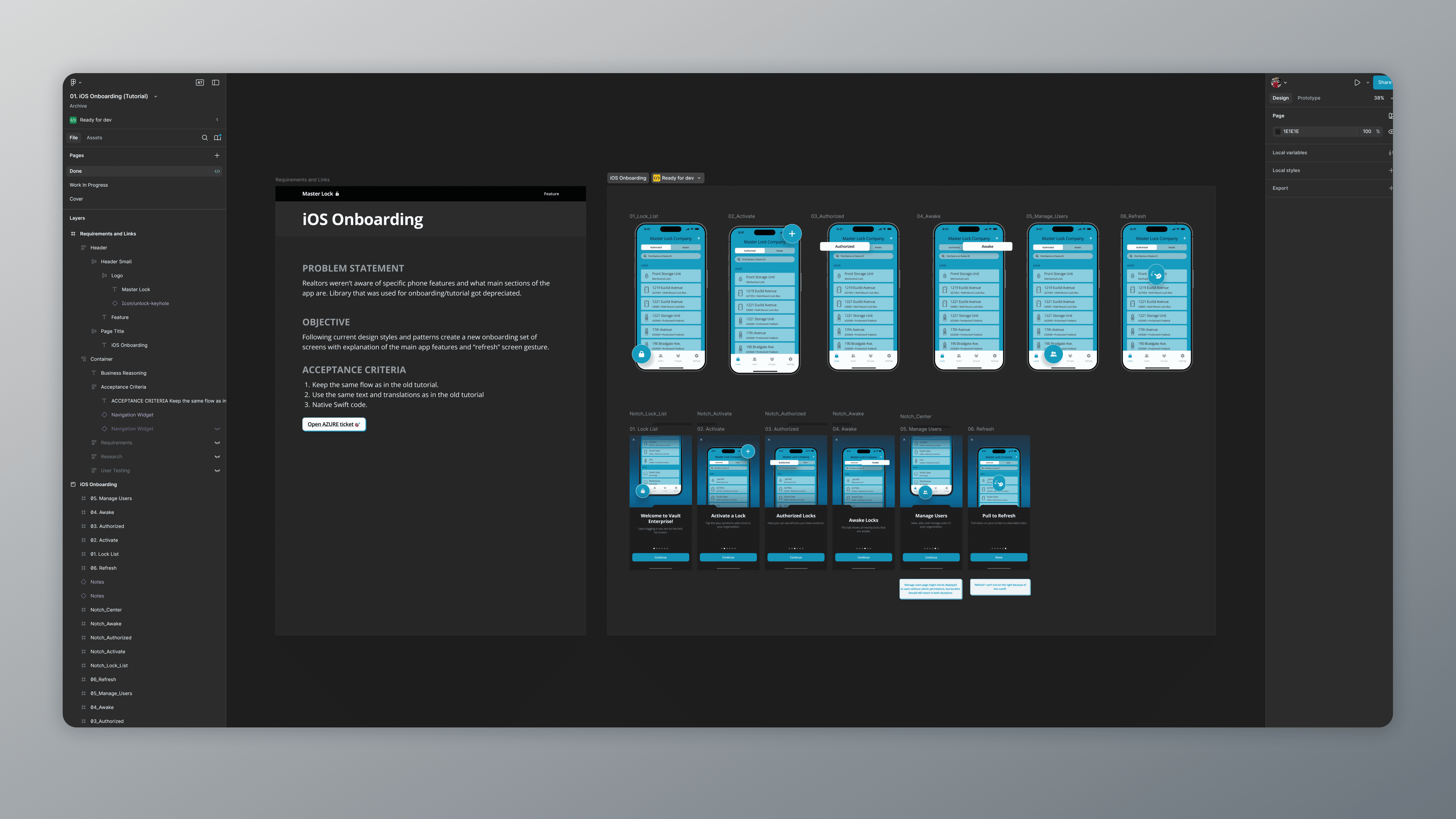Click the 1E1E1E page color swatch
This screenshot has height=819, width=1456.
[1277, 131]
